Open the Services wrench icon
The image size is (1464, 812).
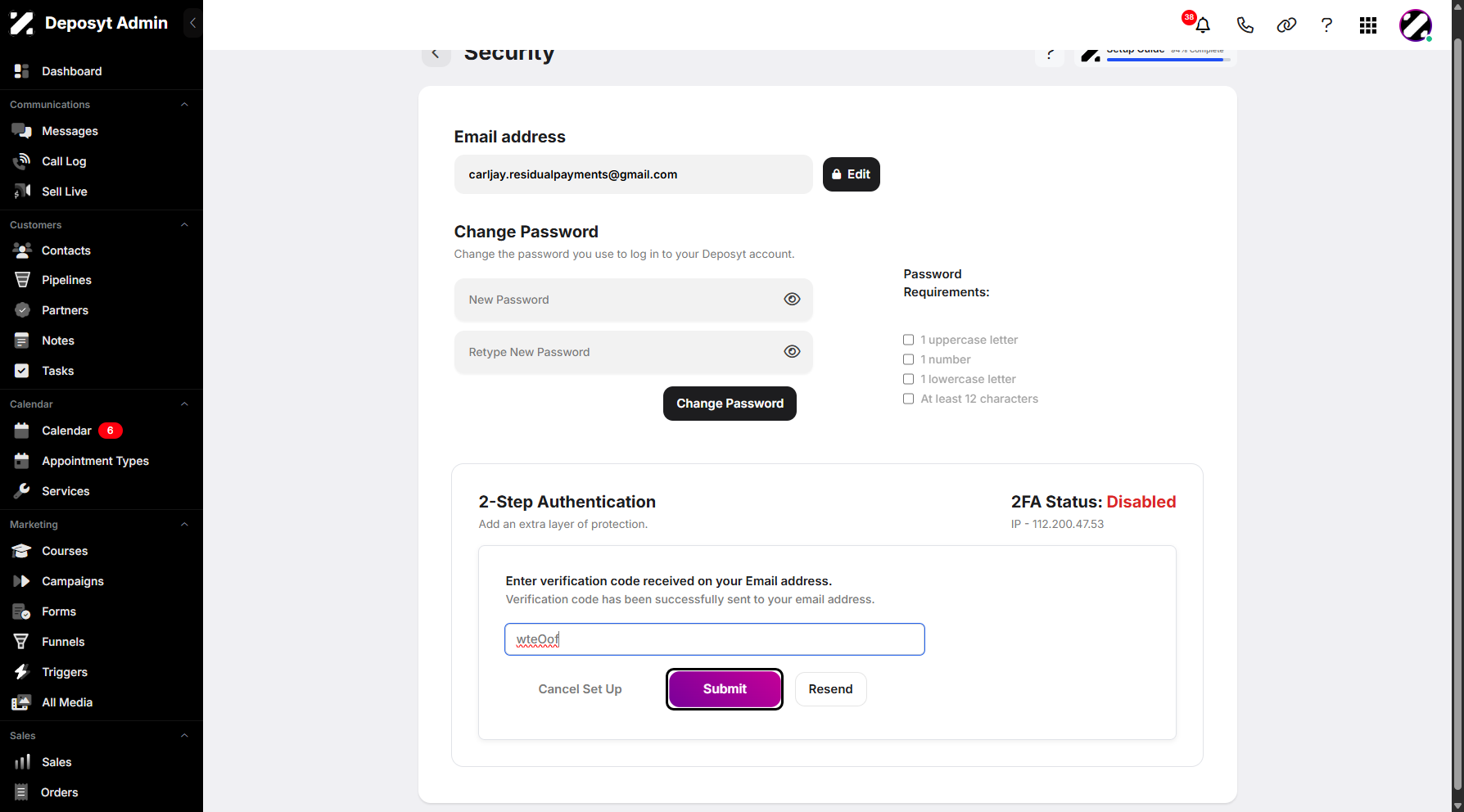22,491
